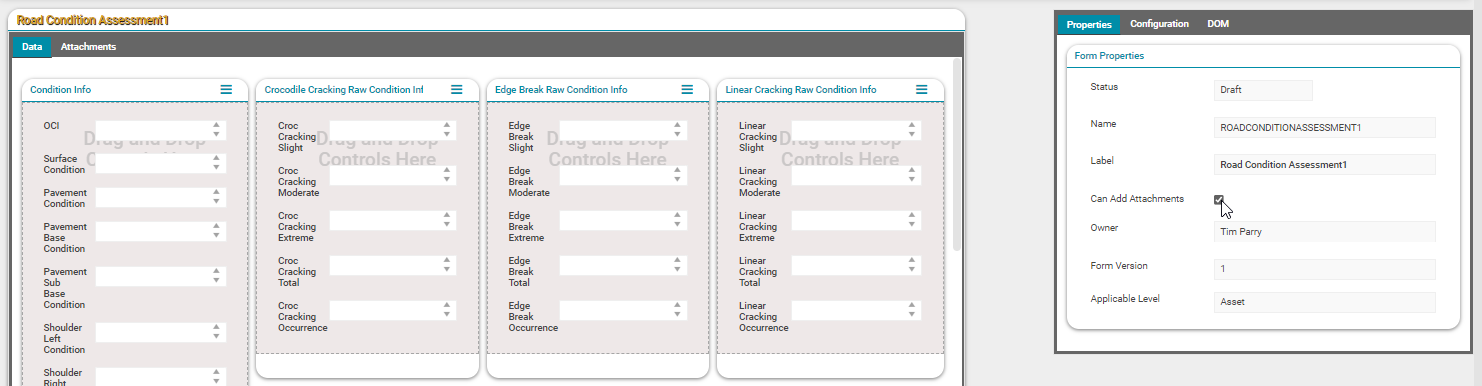Click the form Label input field
Image resolution: width=1482 pixels, height=386 pixels.
click(x=1324, y=164)
